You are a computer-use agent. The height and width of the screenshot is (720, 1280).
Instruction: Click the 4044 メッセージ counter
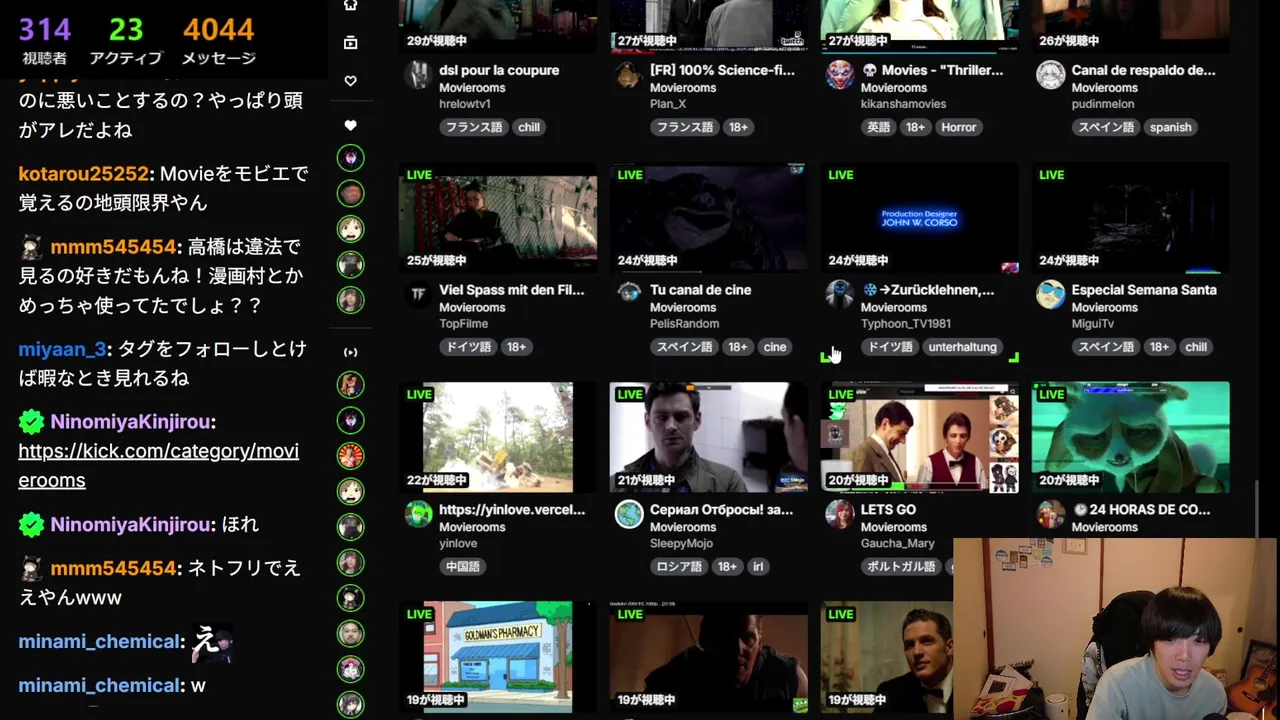[218, 40]
